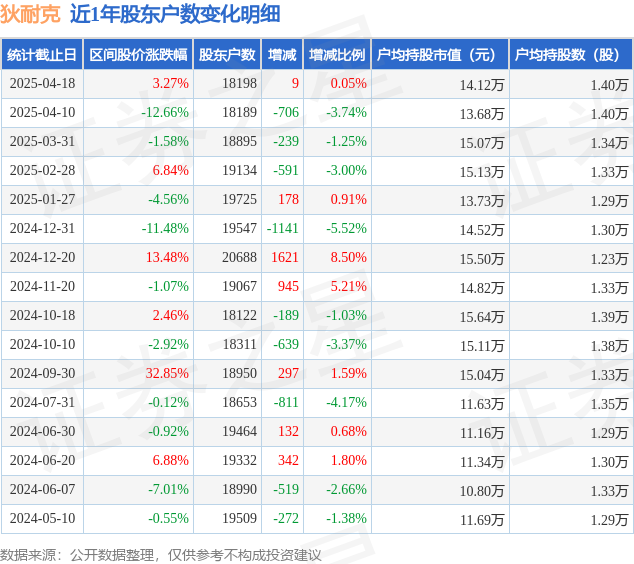This screenshot has width=634, height=564.
Task: Select the 增减 column header
Action: 282,55
